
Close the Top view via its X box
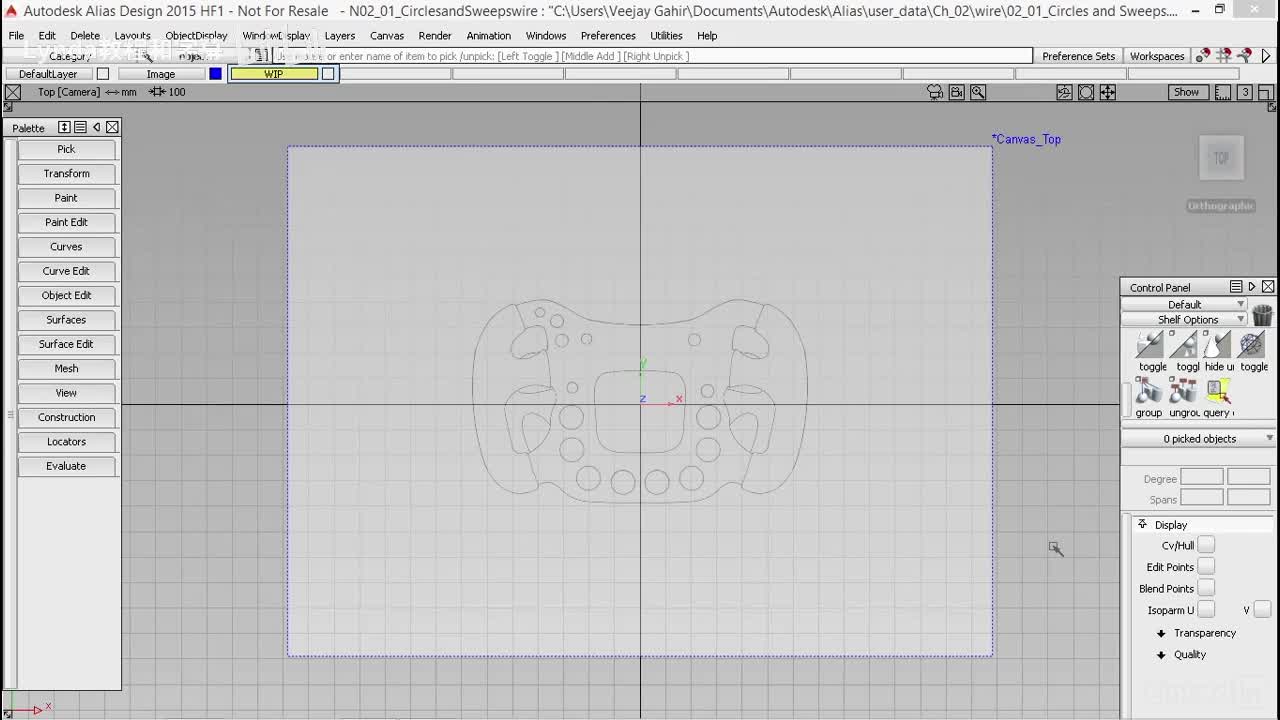12,92
